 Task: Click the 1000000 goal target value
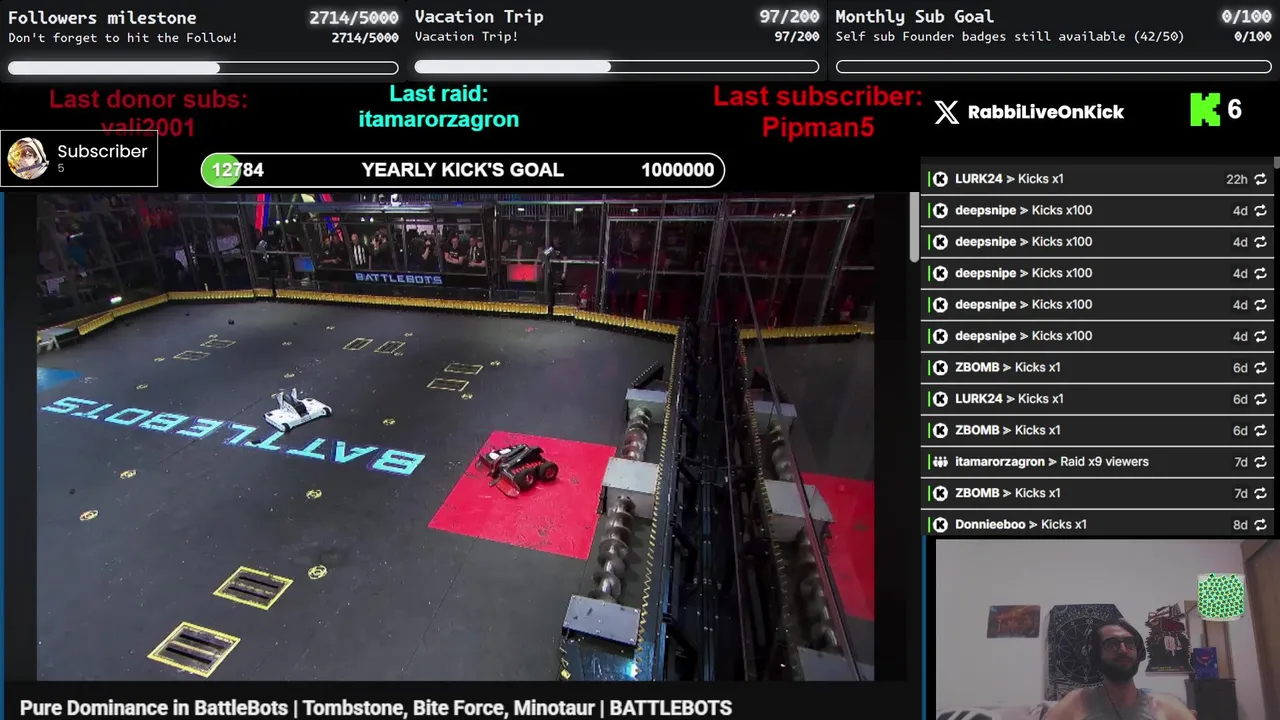pos(678,170)
